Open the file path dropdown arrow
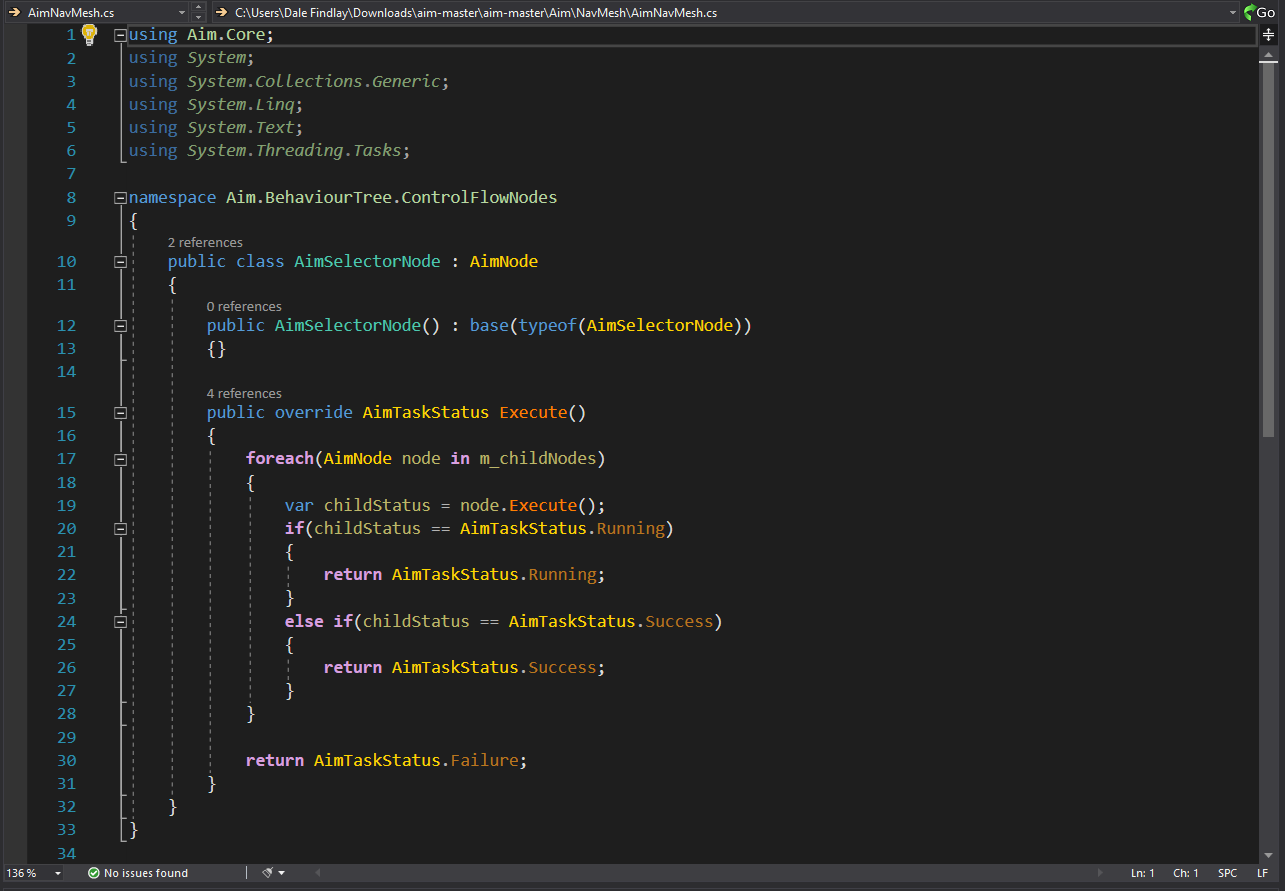1285x891 pixels. [1233, 12]
